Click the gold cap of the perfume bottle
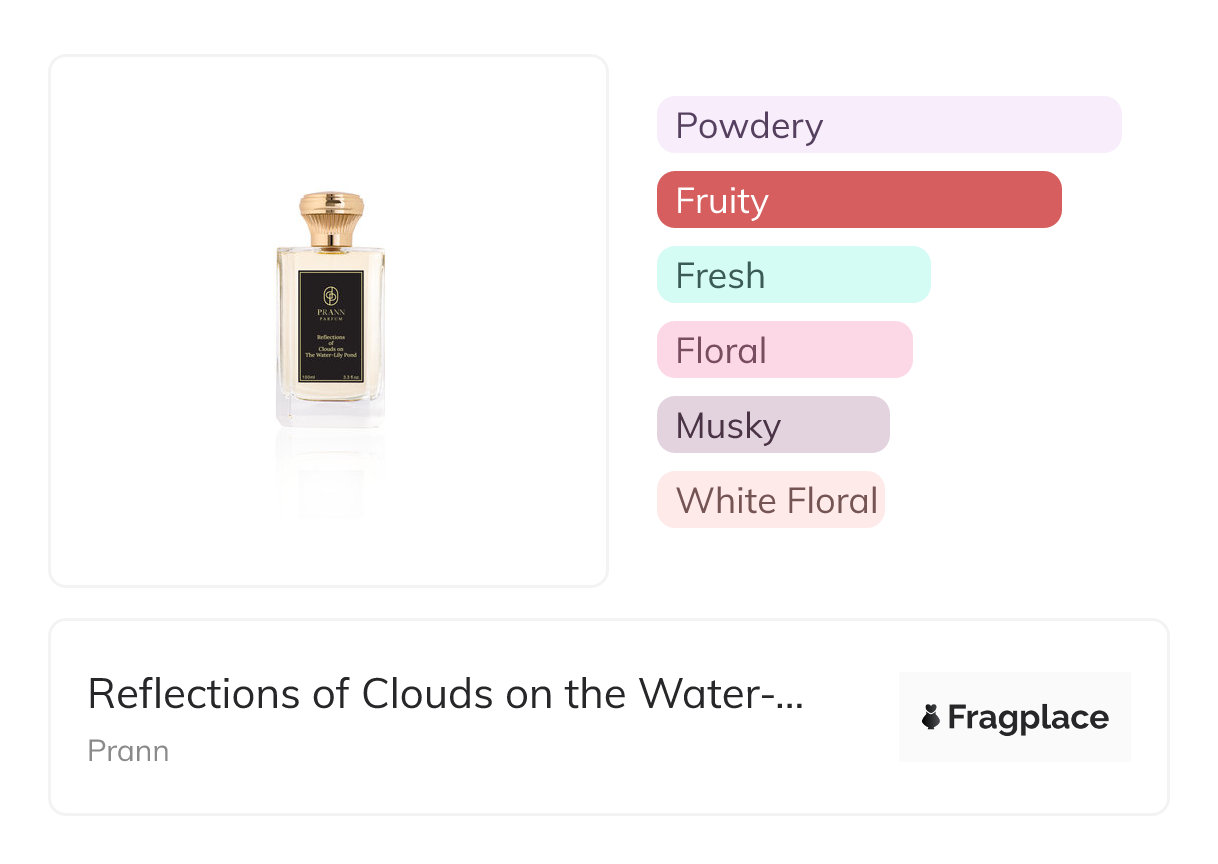 point(330,217)
